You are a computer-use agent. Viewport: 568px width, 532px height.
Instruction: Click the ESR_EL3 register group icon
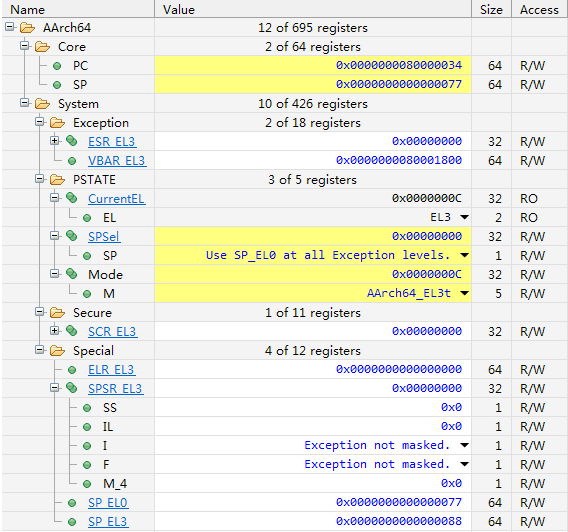[72, 141]
